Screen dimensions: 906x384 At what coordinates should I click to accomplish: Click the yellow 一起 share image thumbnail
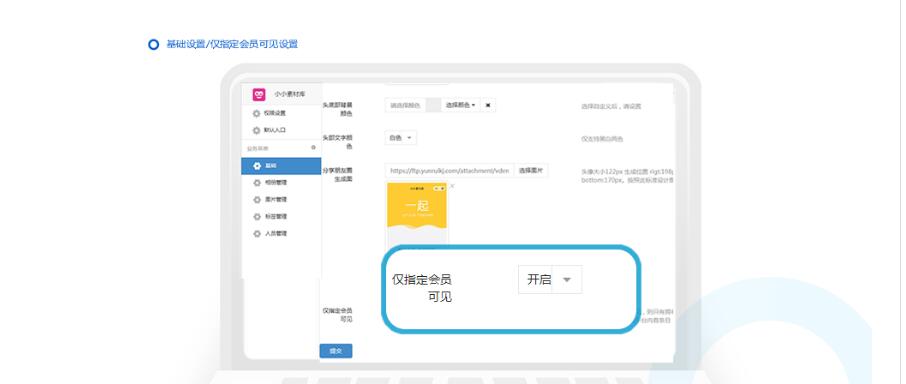click(417, 216)
